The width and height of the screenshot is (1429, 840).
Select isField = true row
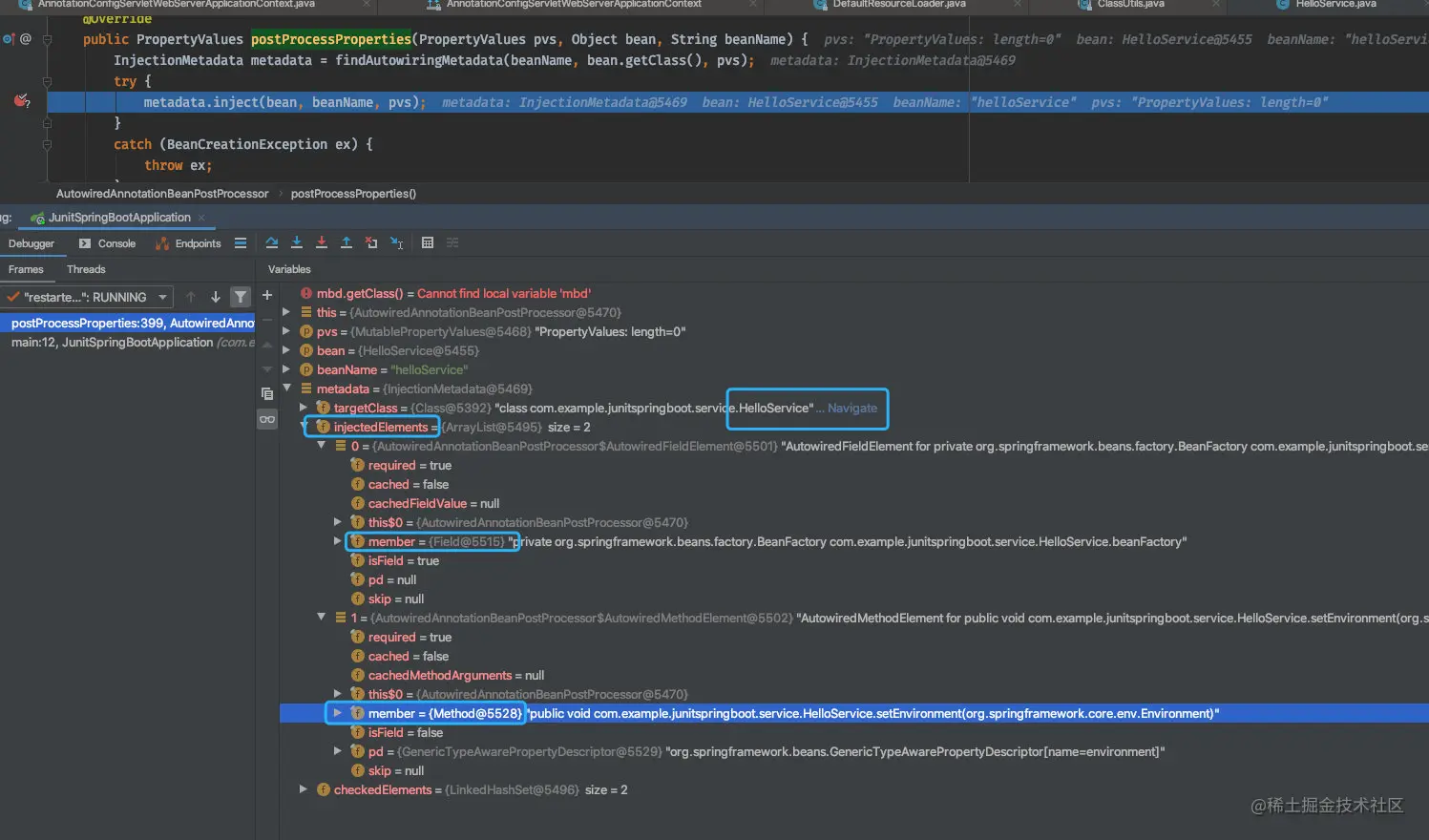click(853, 560)
